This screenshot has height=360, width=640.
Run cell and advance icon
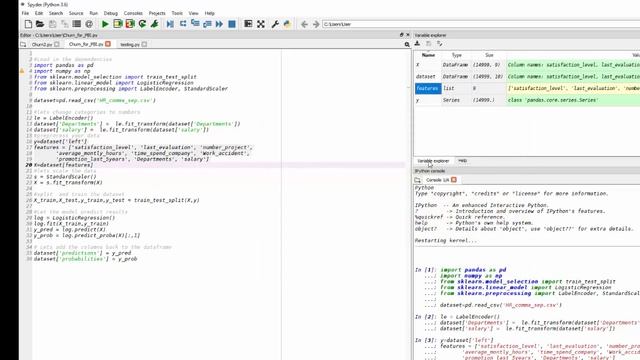pyautogui.click(x=130, y=24)
